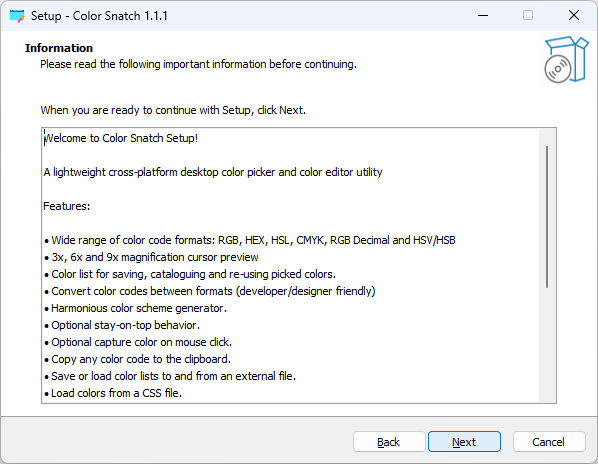
Task: Click the 'Setup - Color Snatch 1.1.1' title text
Action: [99, 16]
